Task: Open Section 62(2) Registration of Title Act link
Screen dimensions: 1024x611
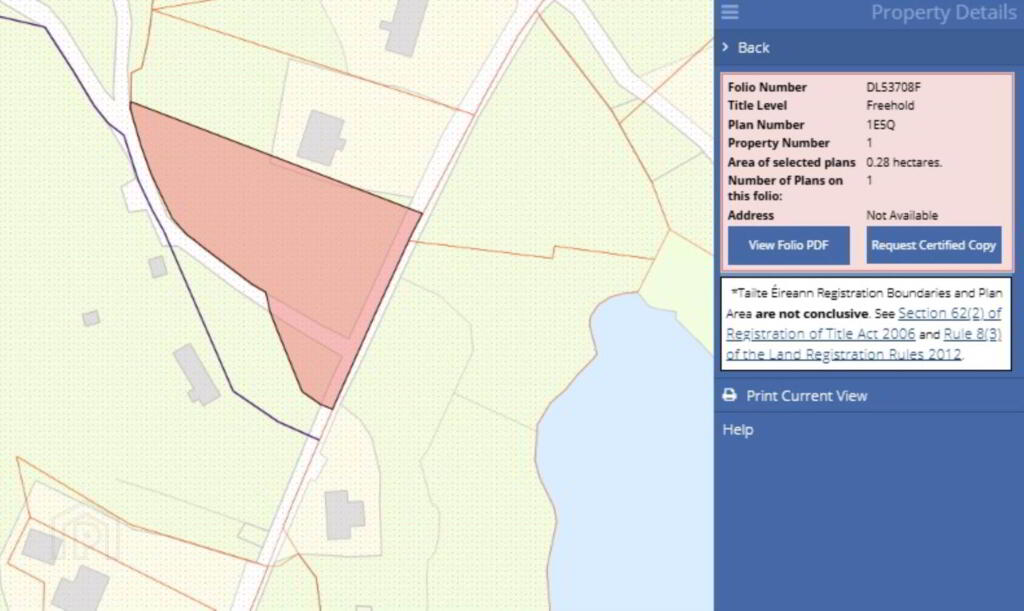Action: pyautogui.click(x=863, y=323)
